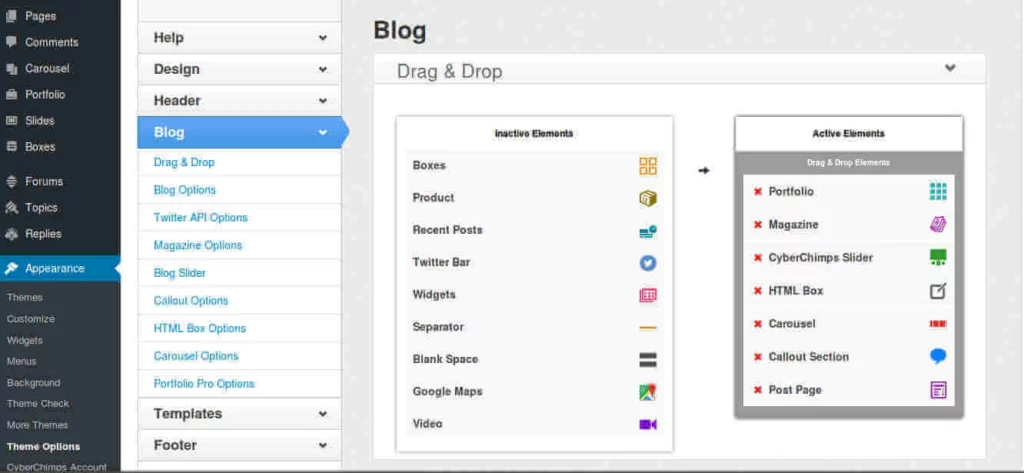Click the Forums icon in admin sidebar
This screenshot has width=1024, height=473.
(x=11, y=181)
